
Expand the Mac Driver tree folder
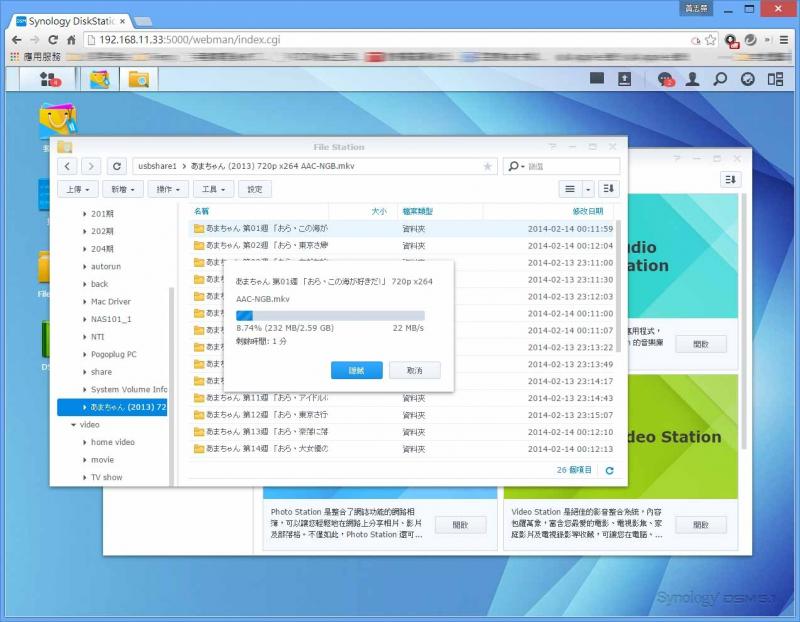point(84,302)
